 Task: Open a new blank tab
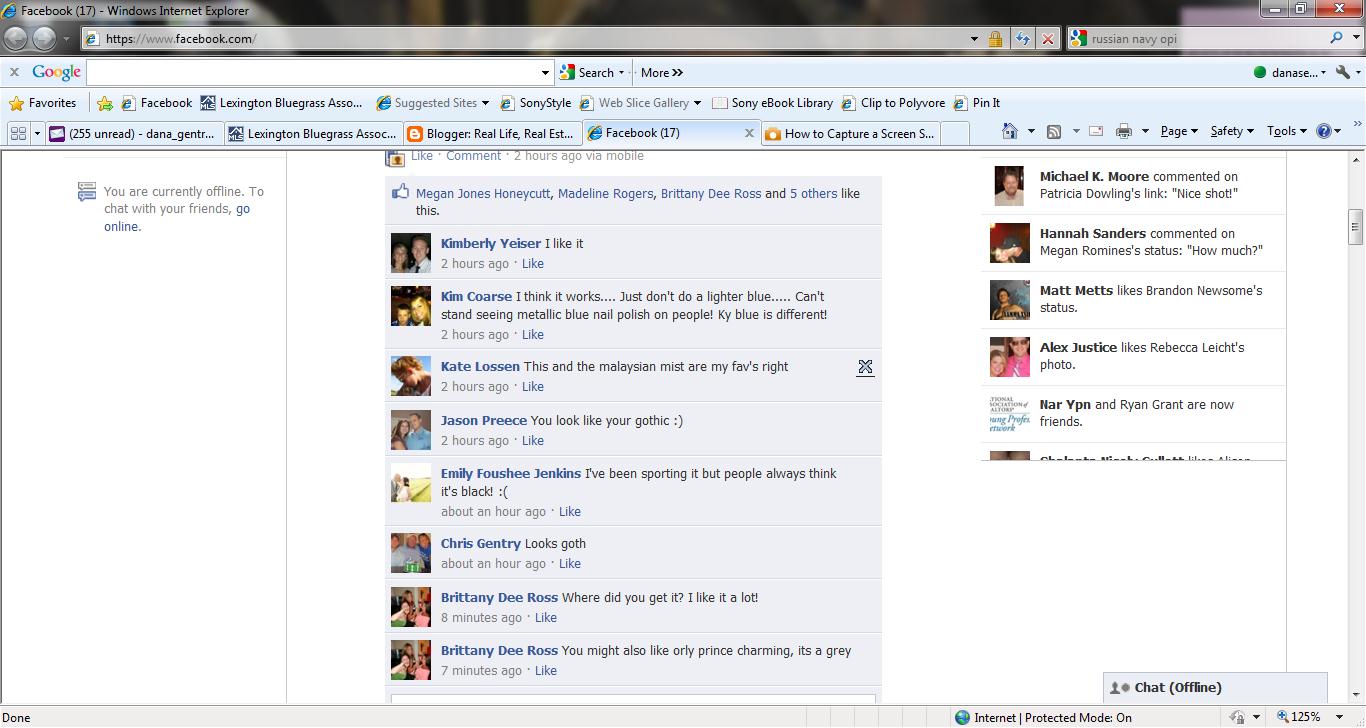955,133
